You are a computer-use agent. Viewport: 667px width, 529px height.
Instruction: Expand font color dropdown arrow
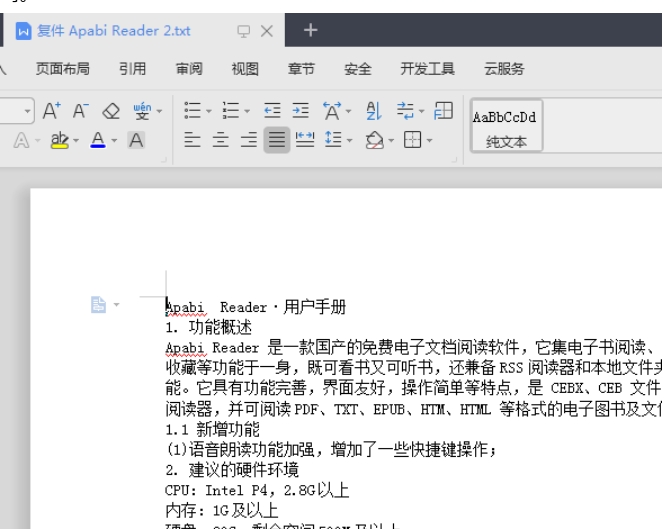(114, 140)
